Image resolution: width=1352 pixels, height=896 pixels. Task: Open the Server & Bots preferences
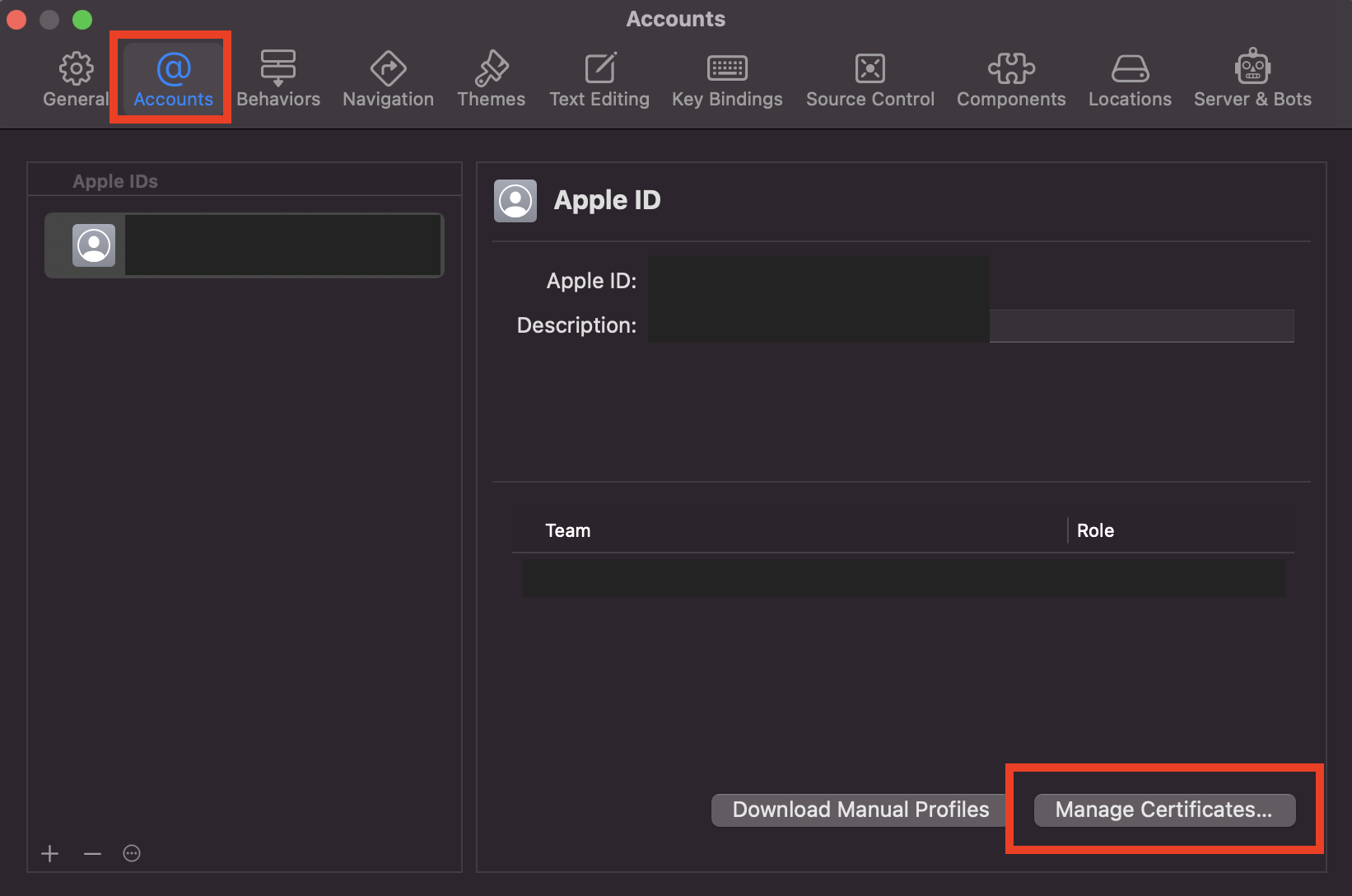tap(1252, 80)
